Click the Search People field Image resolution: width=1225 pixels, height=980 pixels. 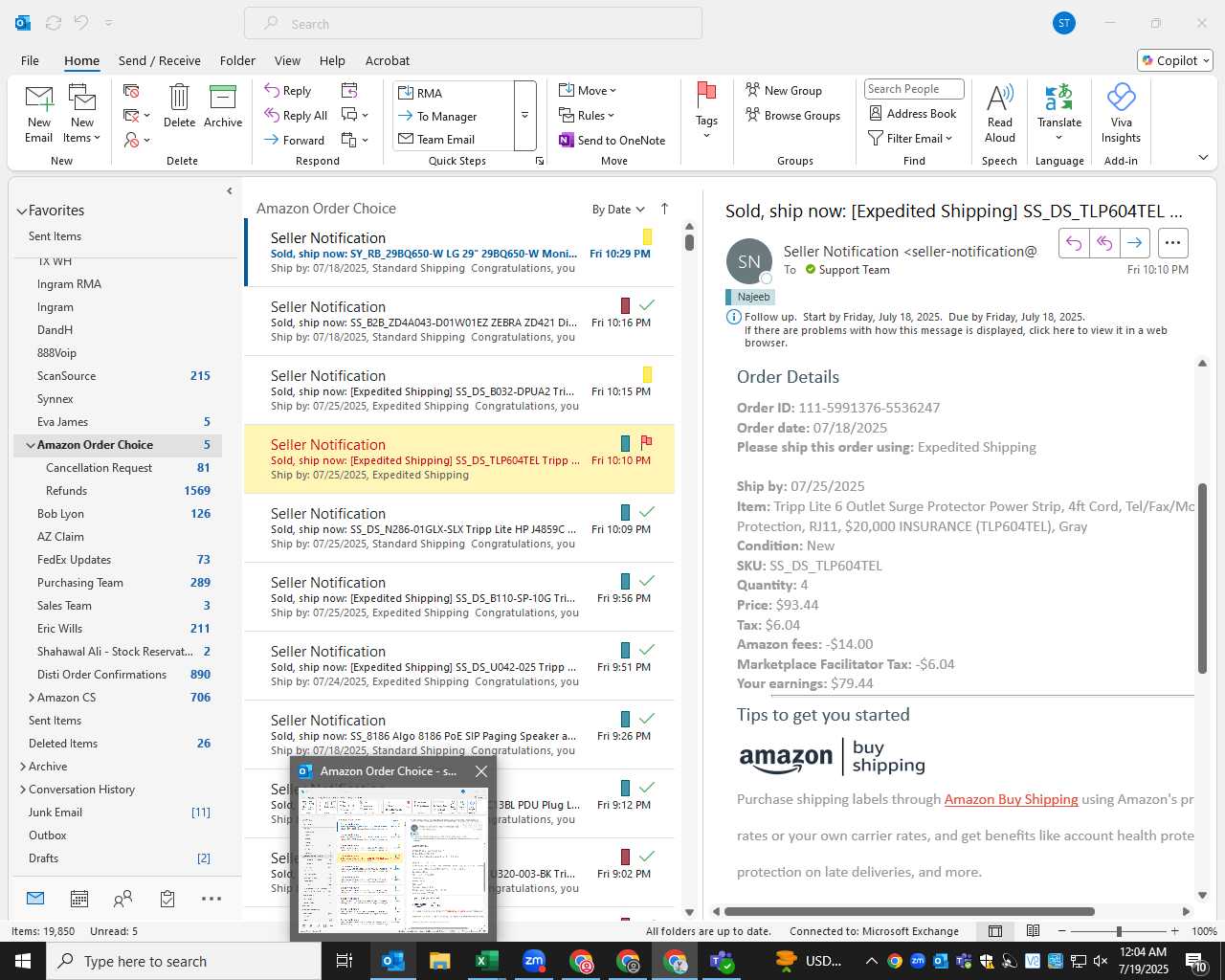tap(914, 89)
